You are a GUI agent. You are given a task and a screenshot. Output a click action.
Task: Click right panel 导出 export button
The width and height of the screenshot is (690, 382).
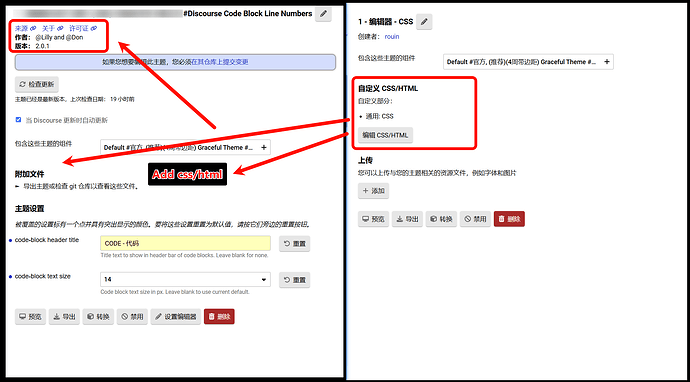point(407,219)
